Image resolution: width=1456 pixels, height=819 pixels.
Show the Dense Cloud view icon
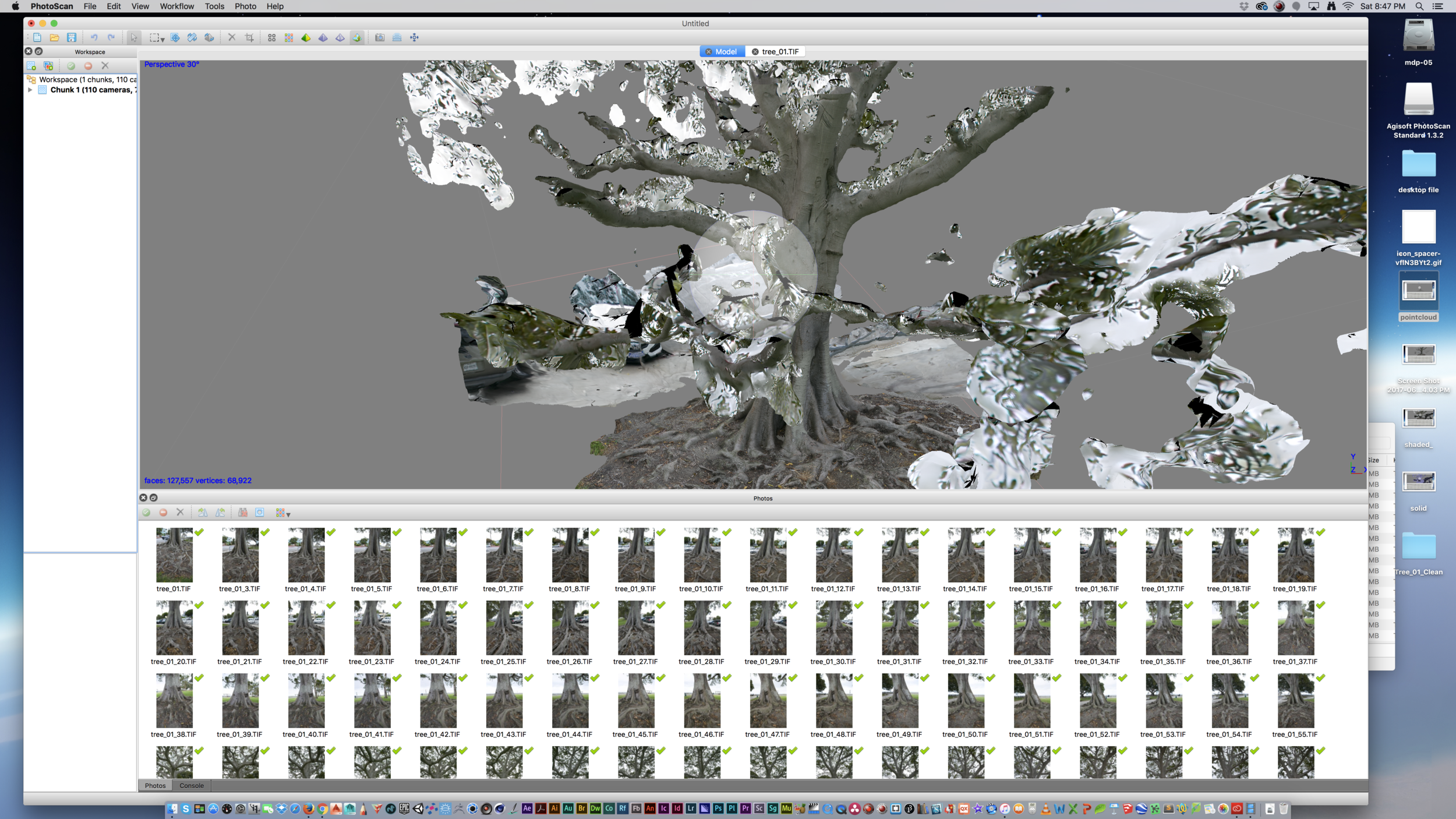click(289, 38)
